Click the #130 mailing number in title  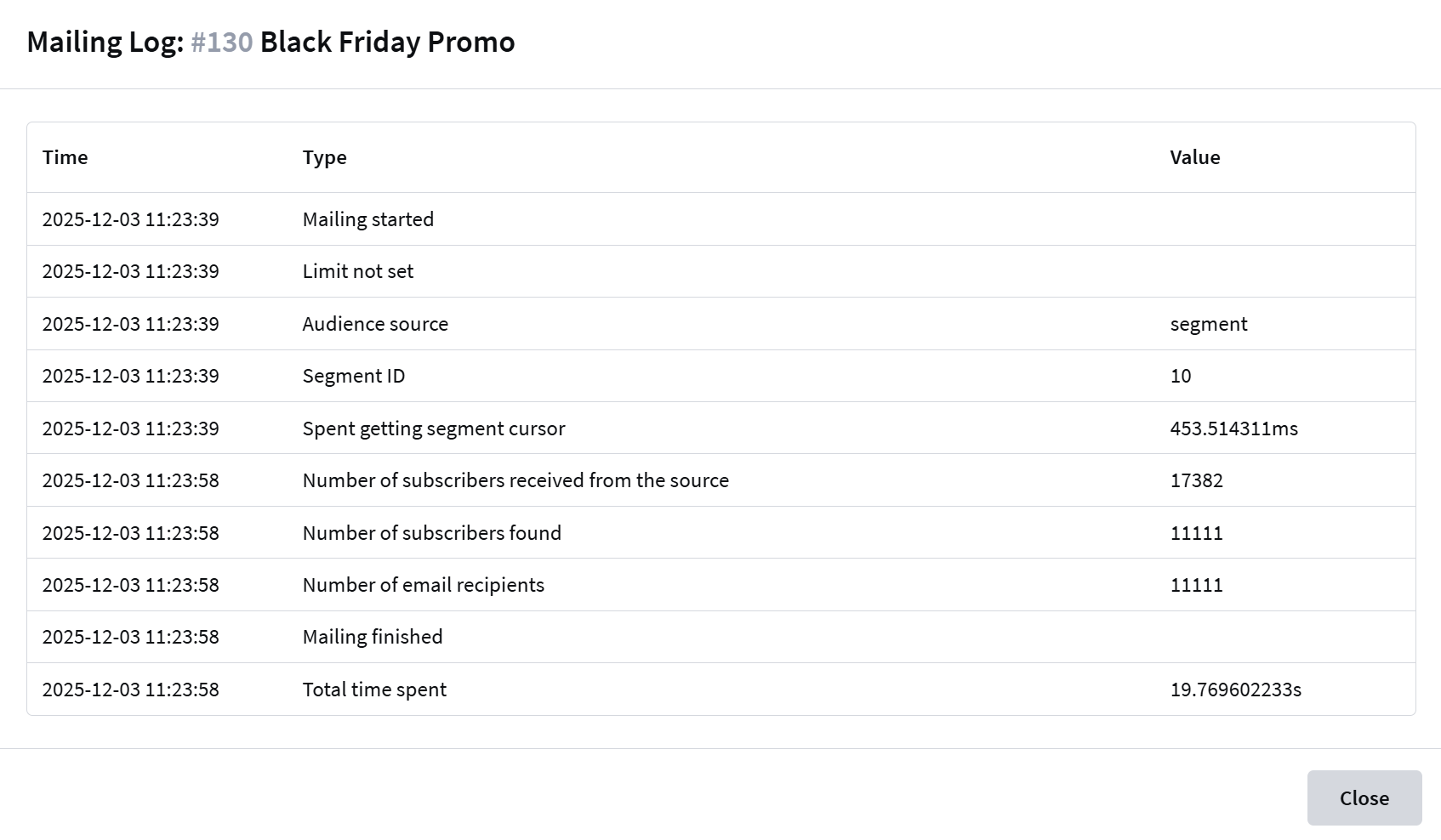(x=222, y=42)
